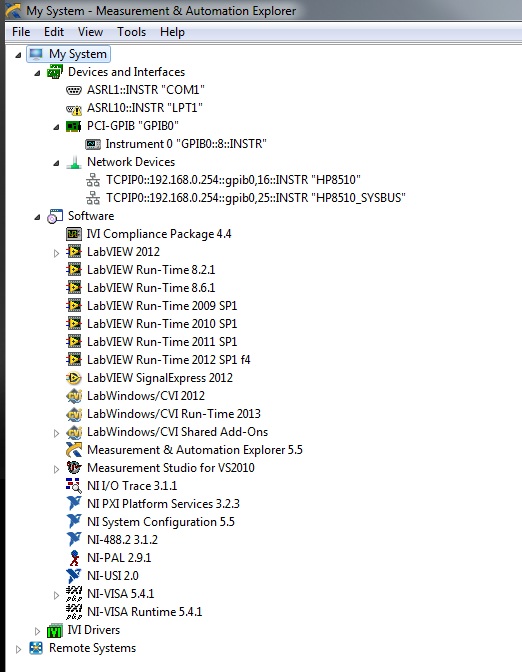
Task: Open the File menu
Action: (x=21, y=32)
